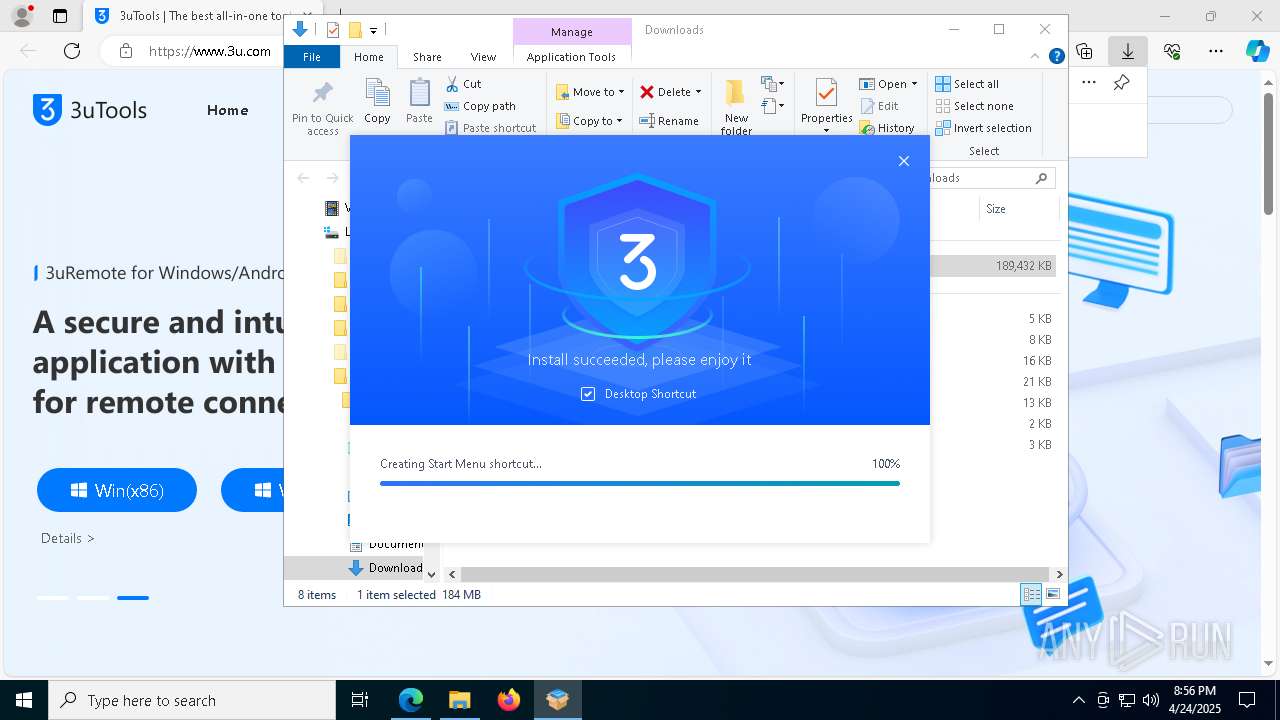Open the Copy to dropdown
1280x720 pixels.
coord(589,121)
